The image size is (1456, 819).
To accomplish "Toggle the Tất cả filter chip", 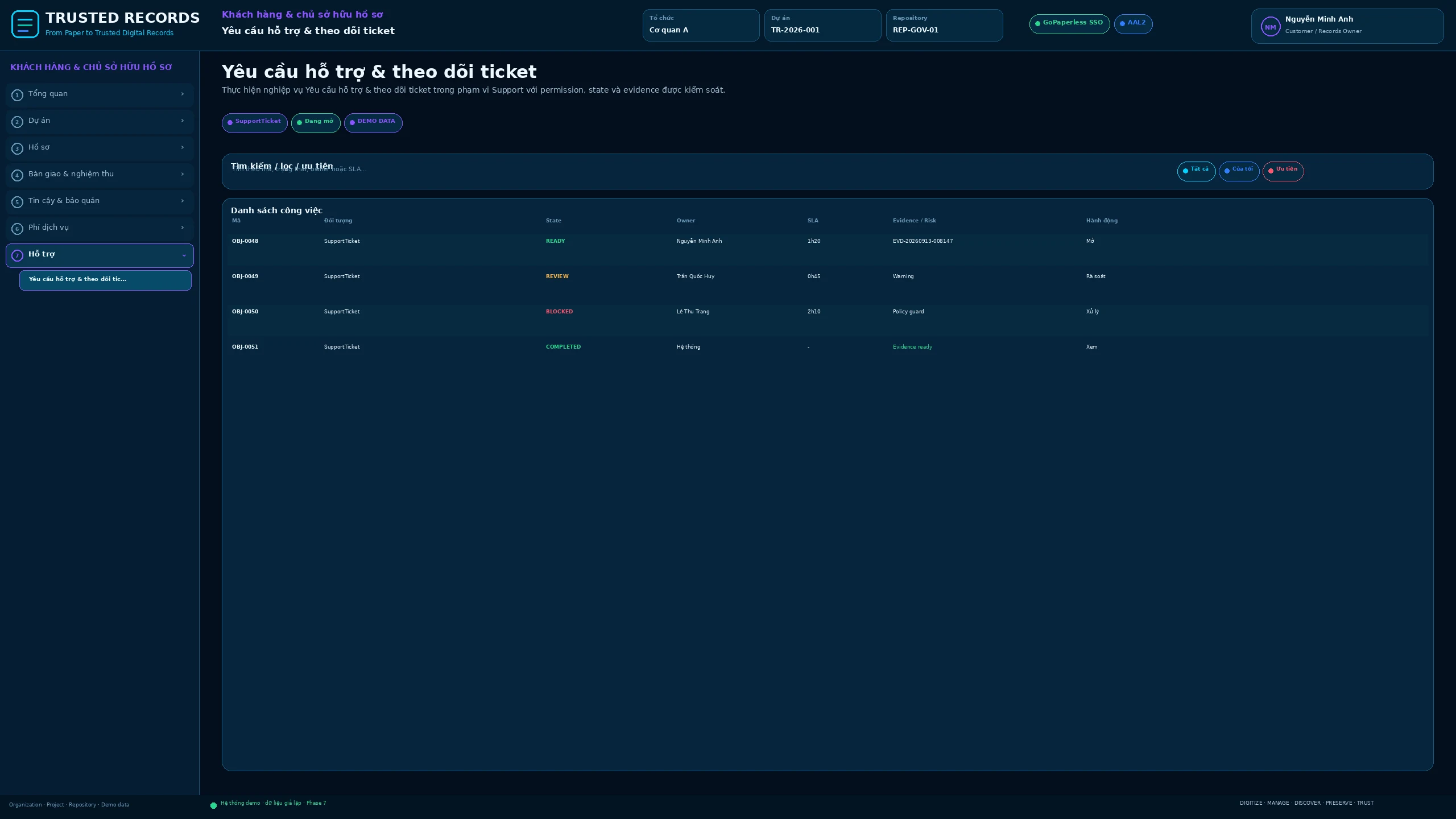I will pos(1196,171).
